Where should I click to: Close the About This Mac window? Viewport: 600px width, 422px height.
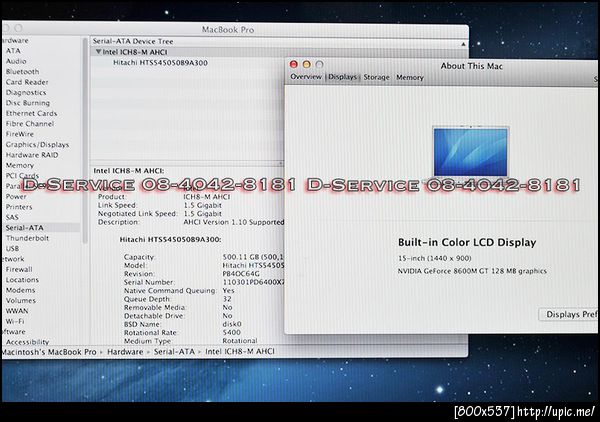[x=293, y=64]
